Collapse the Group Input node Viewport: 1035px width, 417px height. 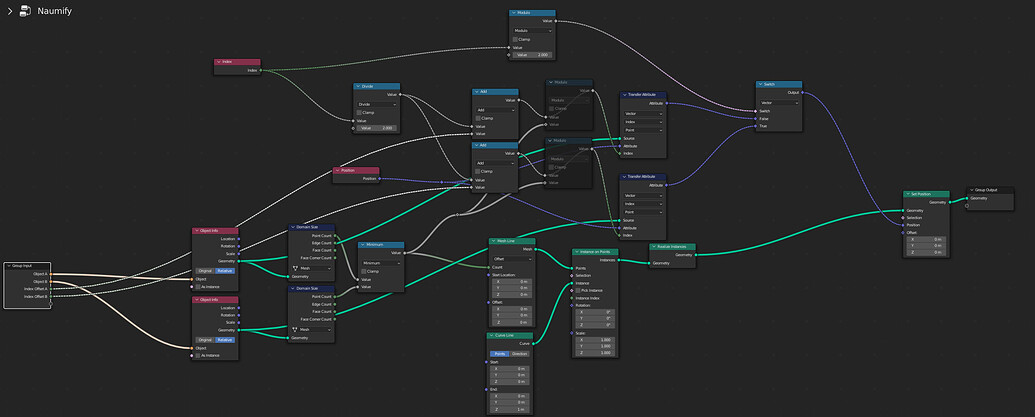click(x=8, y=266)
